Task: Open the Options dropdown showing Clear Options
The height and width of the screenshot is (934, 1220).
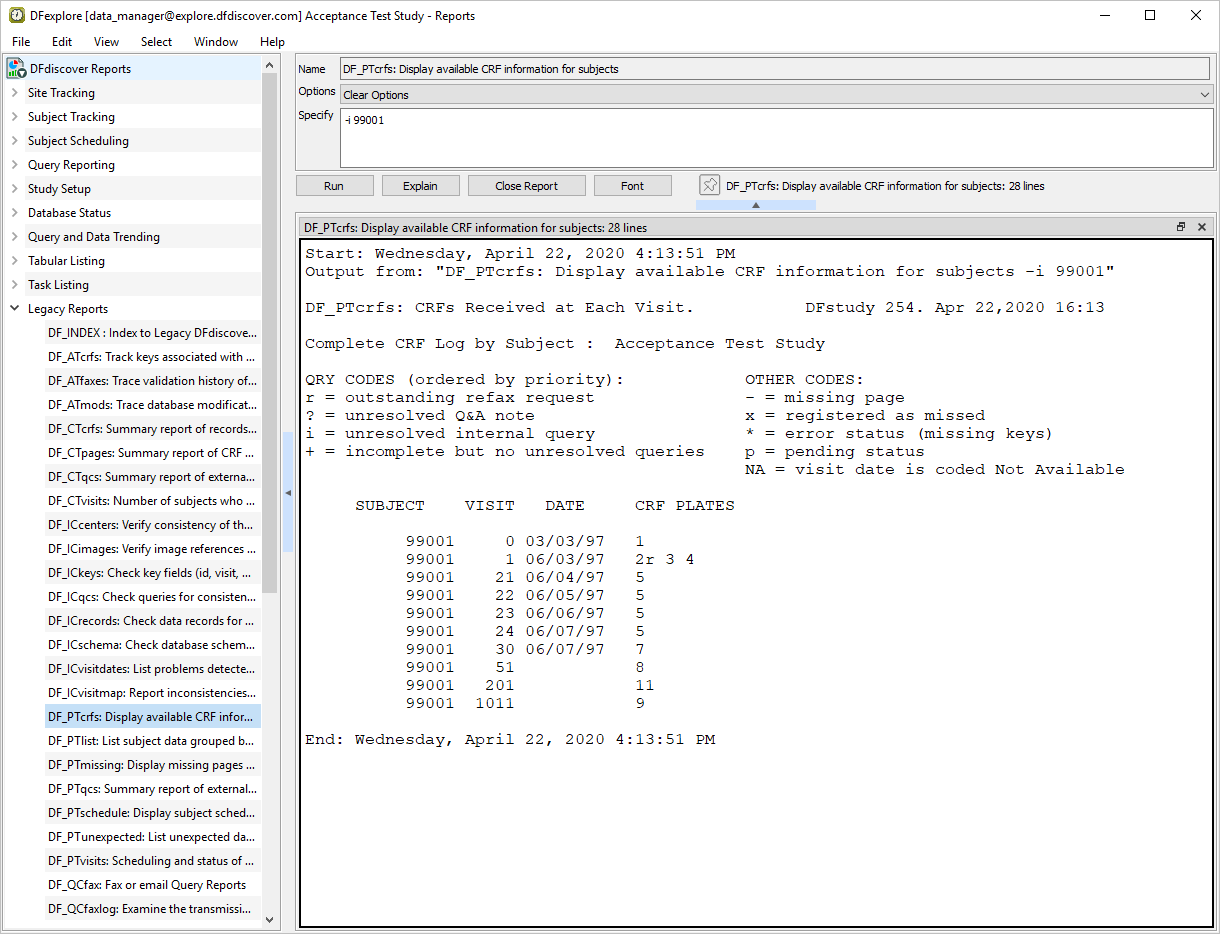Action: point(775,95)
